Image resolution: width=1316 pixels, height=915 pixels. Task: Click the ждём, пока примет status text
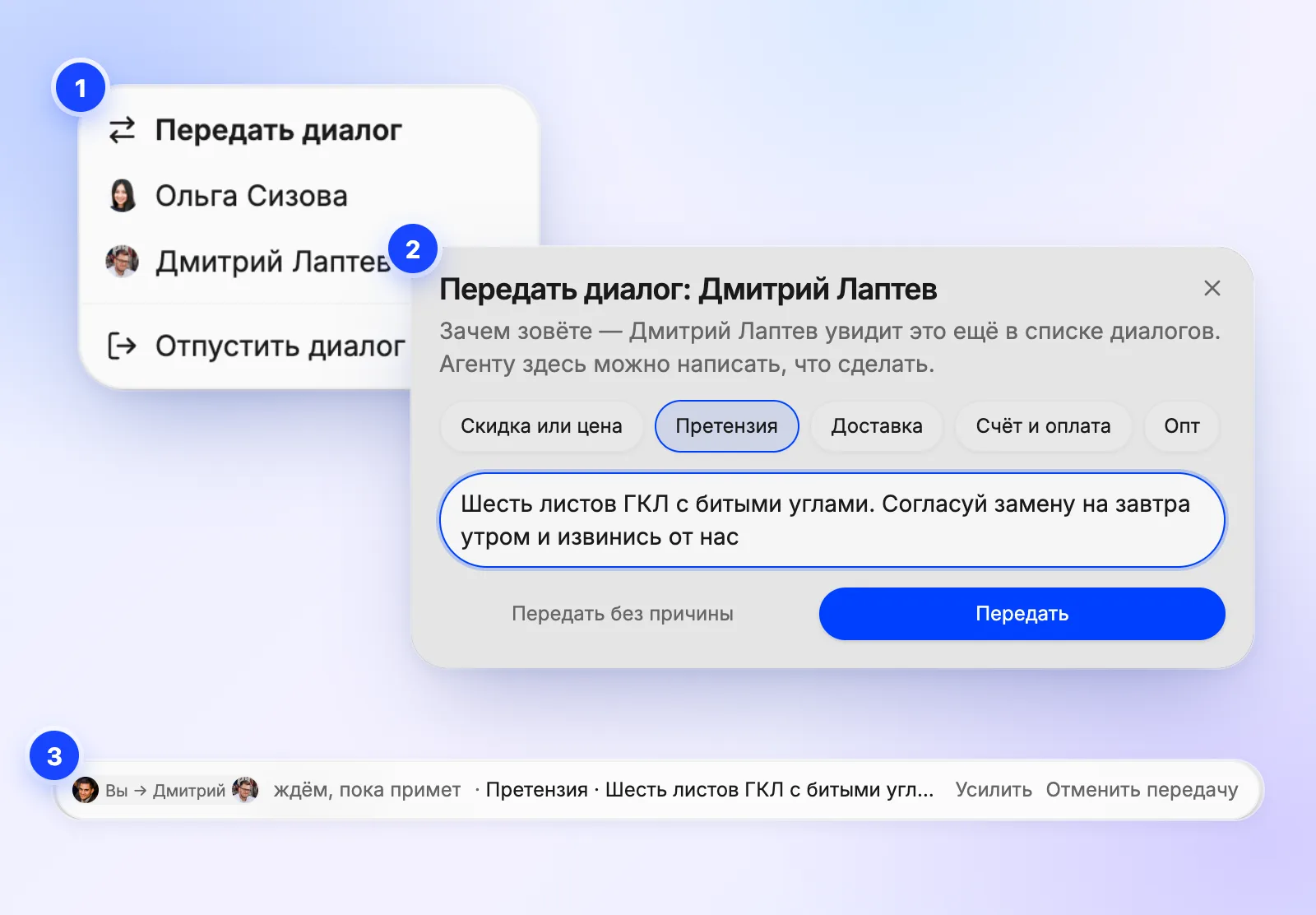coord(367,790)
